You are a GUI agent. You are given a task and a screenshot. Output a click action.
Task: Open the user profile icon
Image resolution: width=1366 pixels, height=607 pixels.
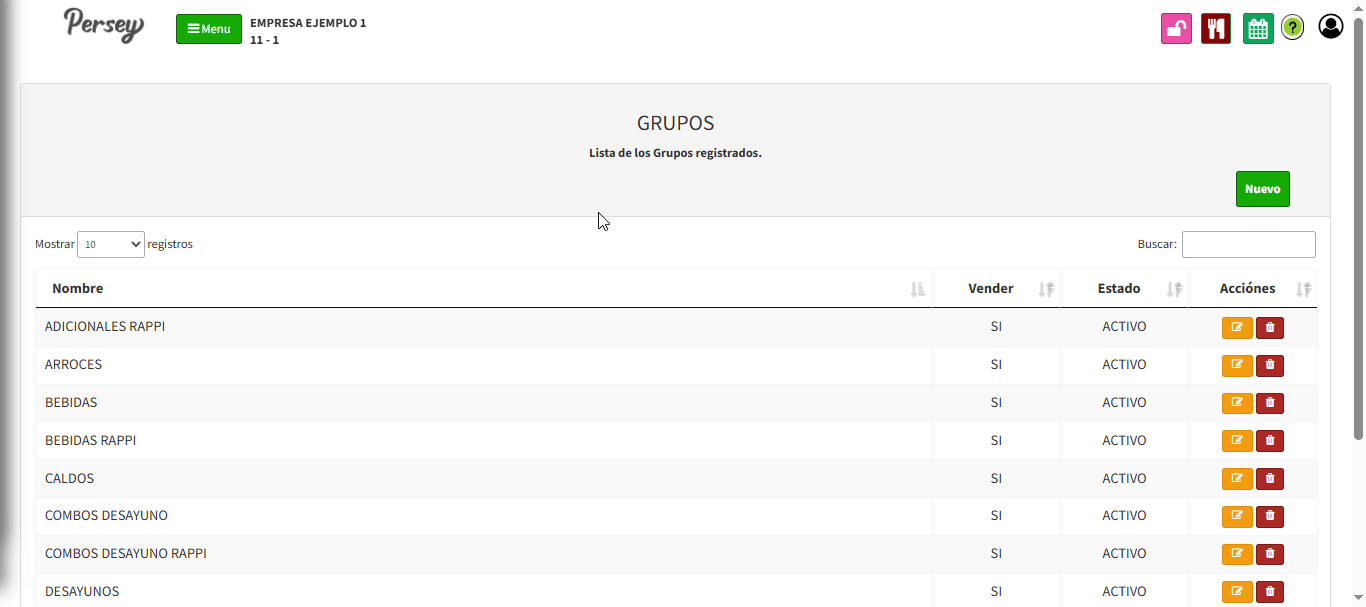point(1330,26)
